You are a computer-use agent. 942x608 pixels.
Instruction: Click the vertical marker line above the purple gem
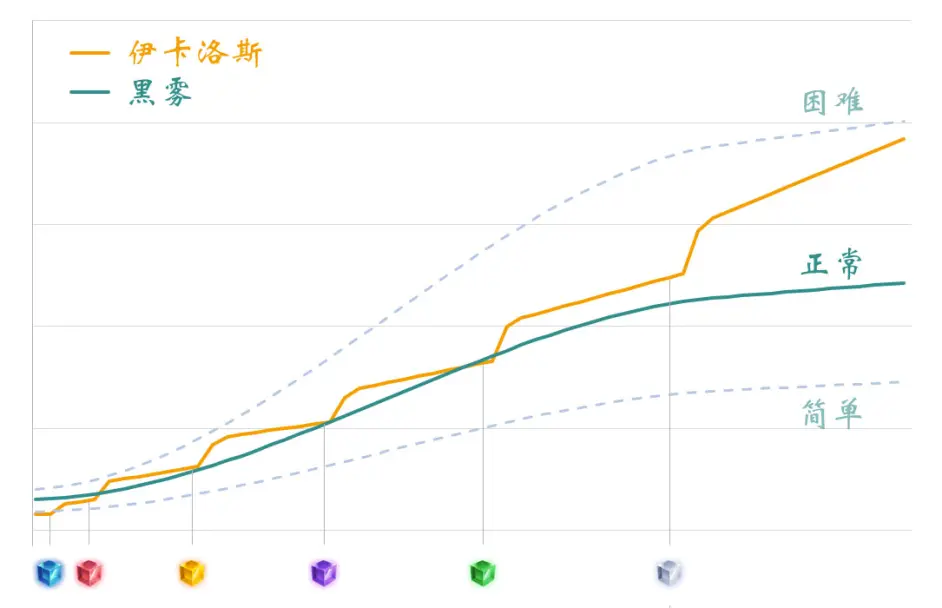click(x=324, y=480)
